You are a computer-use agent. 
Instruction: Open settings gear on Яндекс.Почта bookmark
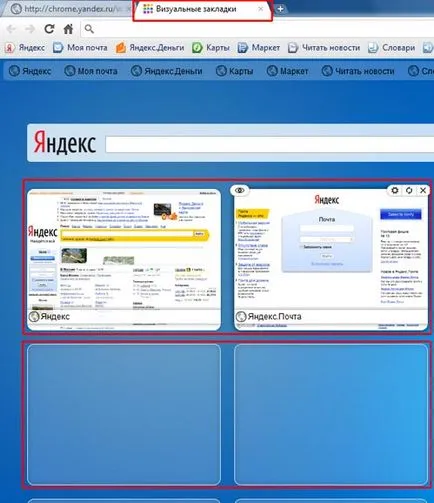[395, 190]
